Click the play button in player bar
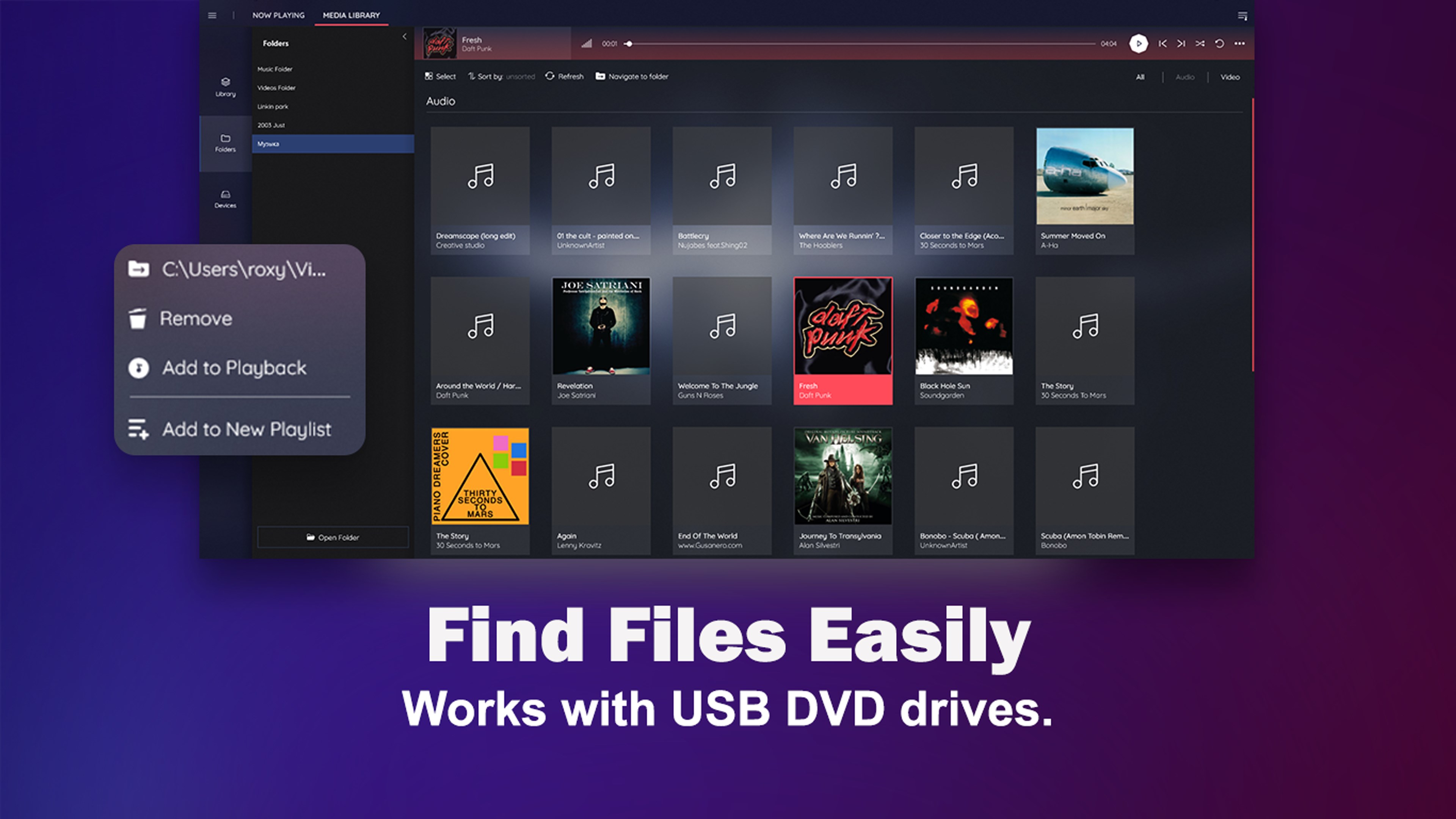 pyautogui.click(x=1138, y=44)
